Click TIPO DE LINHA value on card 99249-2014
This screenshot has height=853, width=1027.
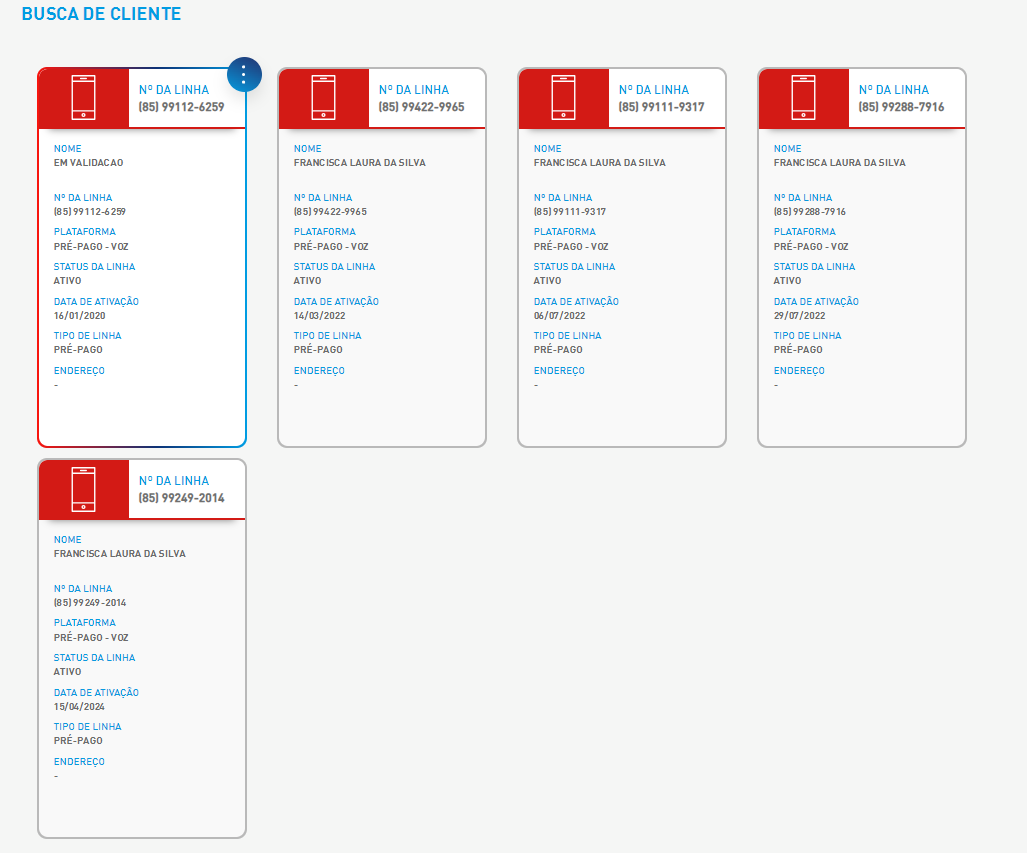click(x=78, y=741)
